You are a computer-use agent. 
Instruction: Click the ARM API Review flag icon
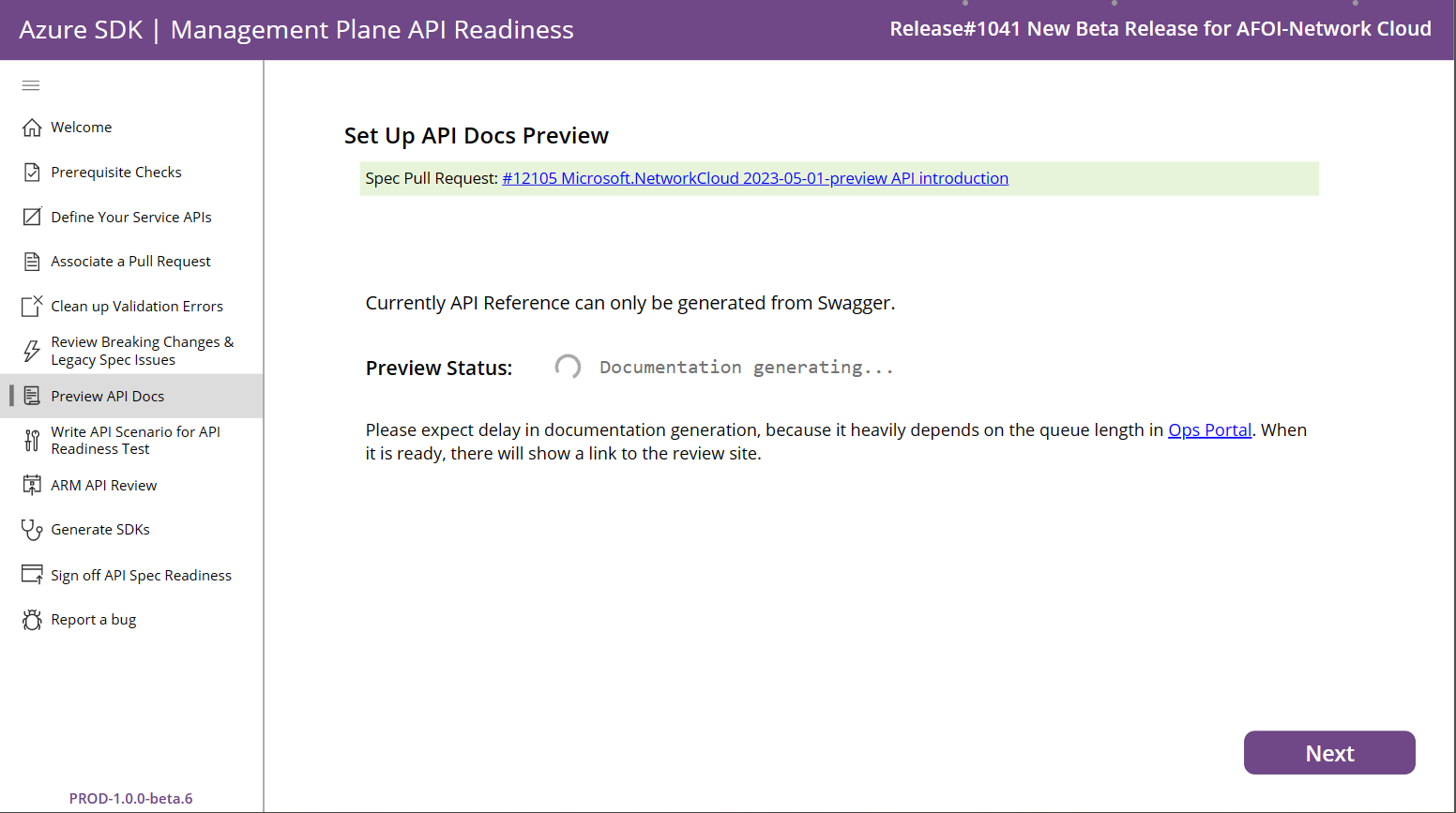click(30, 485)
